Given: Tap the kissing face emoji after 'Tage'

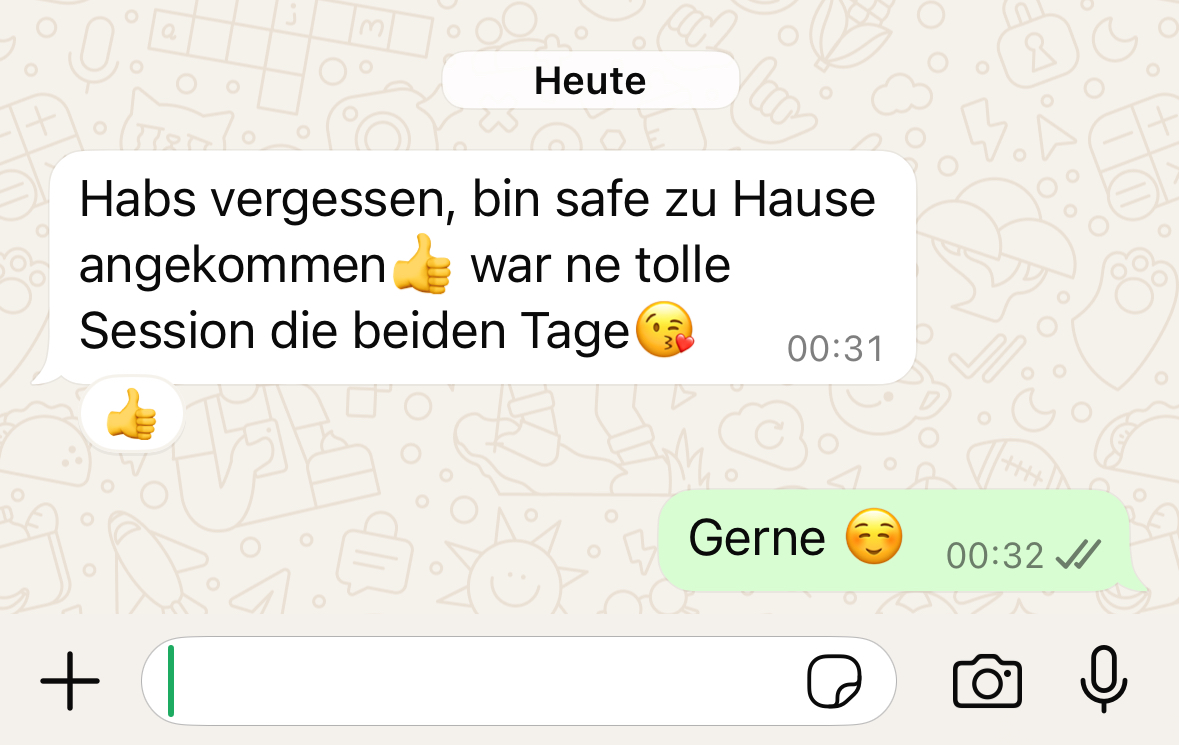Looking at the screenshot, I should [665, 329].
